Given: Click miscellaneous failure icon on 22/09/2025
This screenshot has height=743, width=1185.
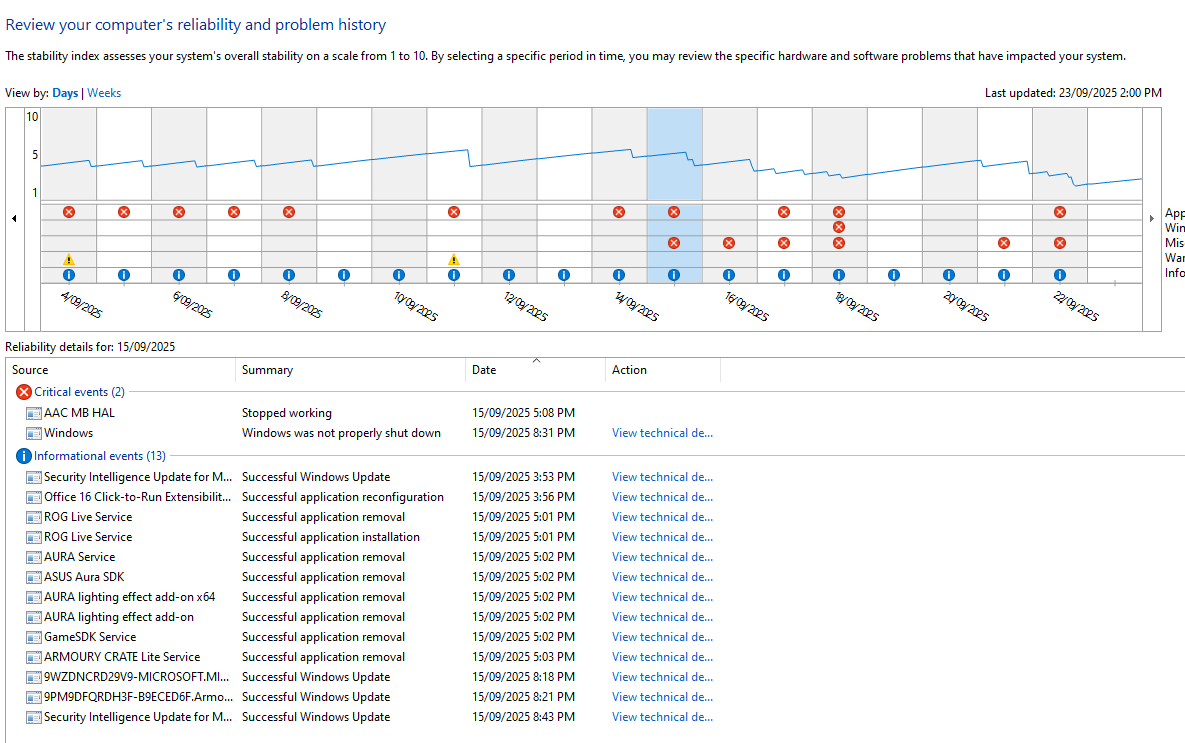Looking at the screenshot, I should tap(1060, 243).
